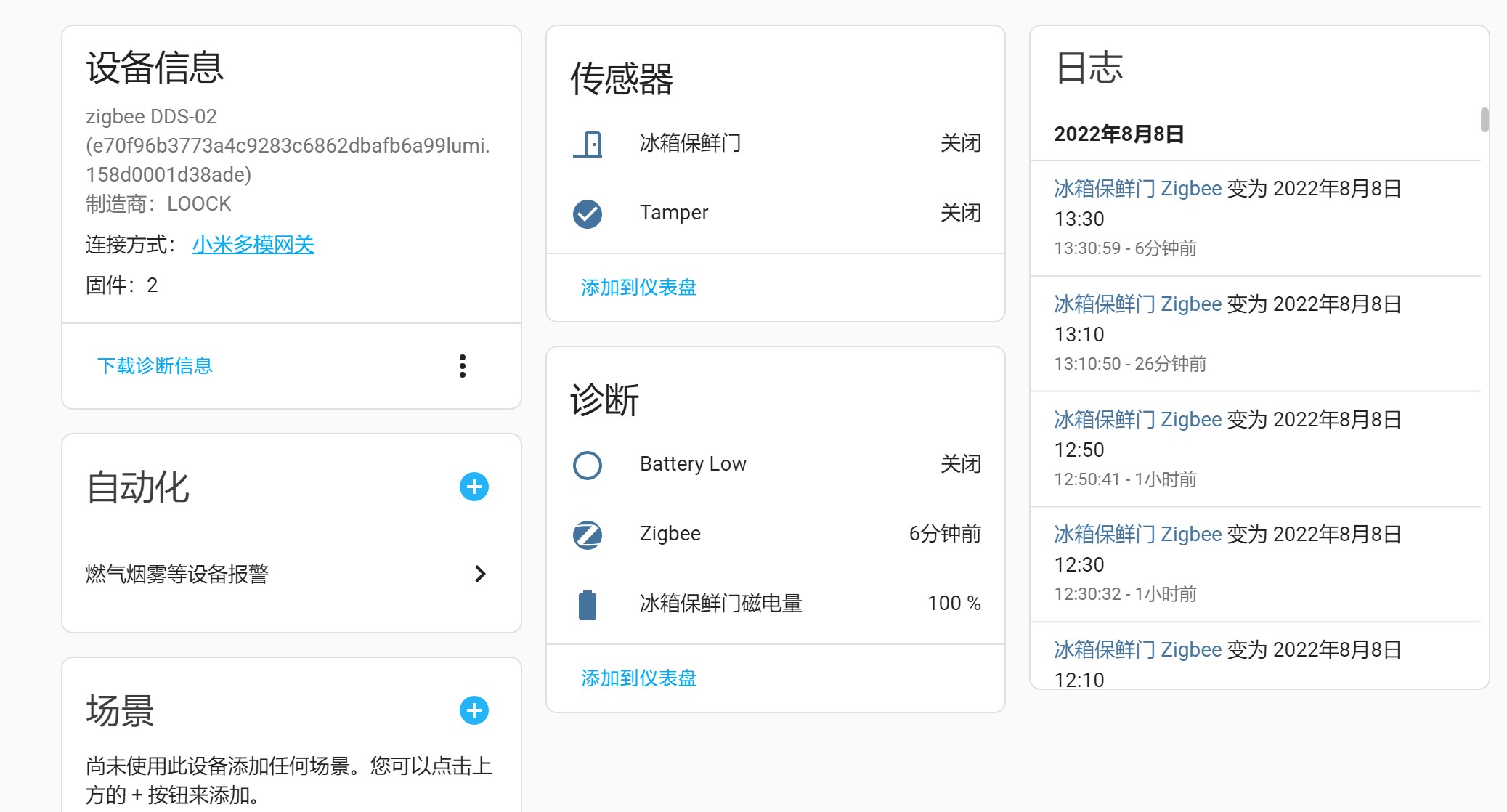Click 添加到仪表盘 in the diagnostics card
This screenshot has height=812, width=1507.
pos(638,678)
